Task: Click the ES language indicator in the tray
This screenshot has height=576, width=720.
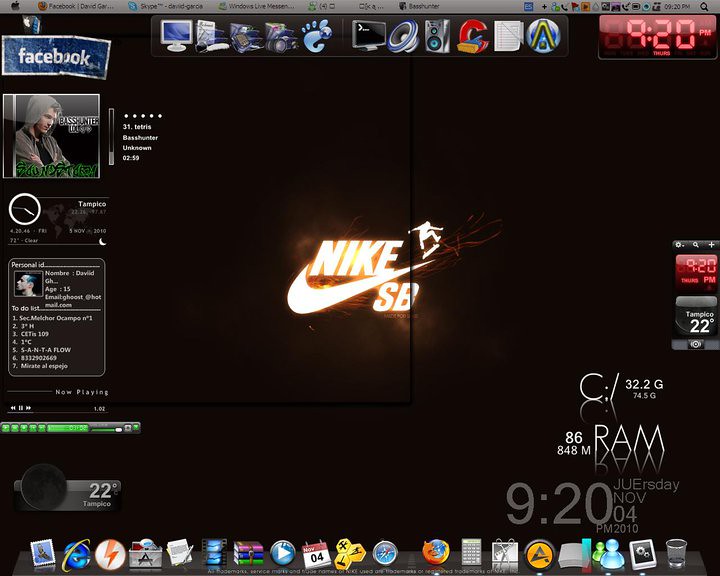Action: (x=529, y=6)
